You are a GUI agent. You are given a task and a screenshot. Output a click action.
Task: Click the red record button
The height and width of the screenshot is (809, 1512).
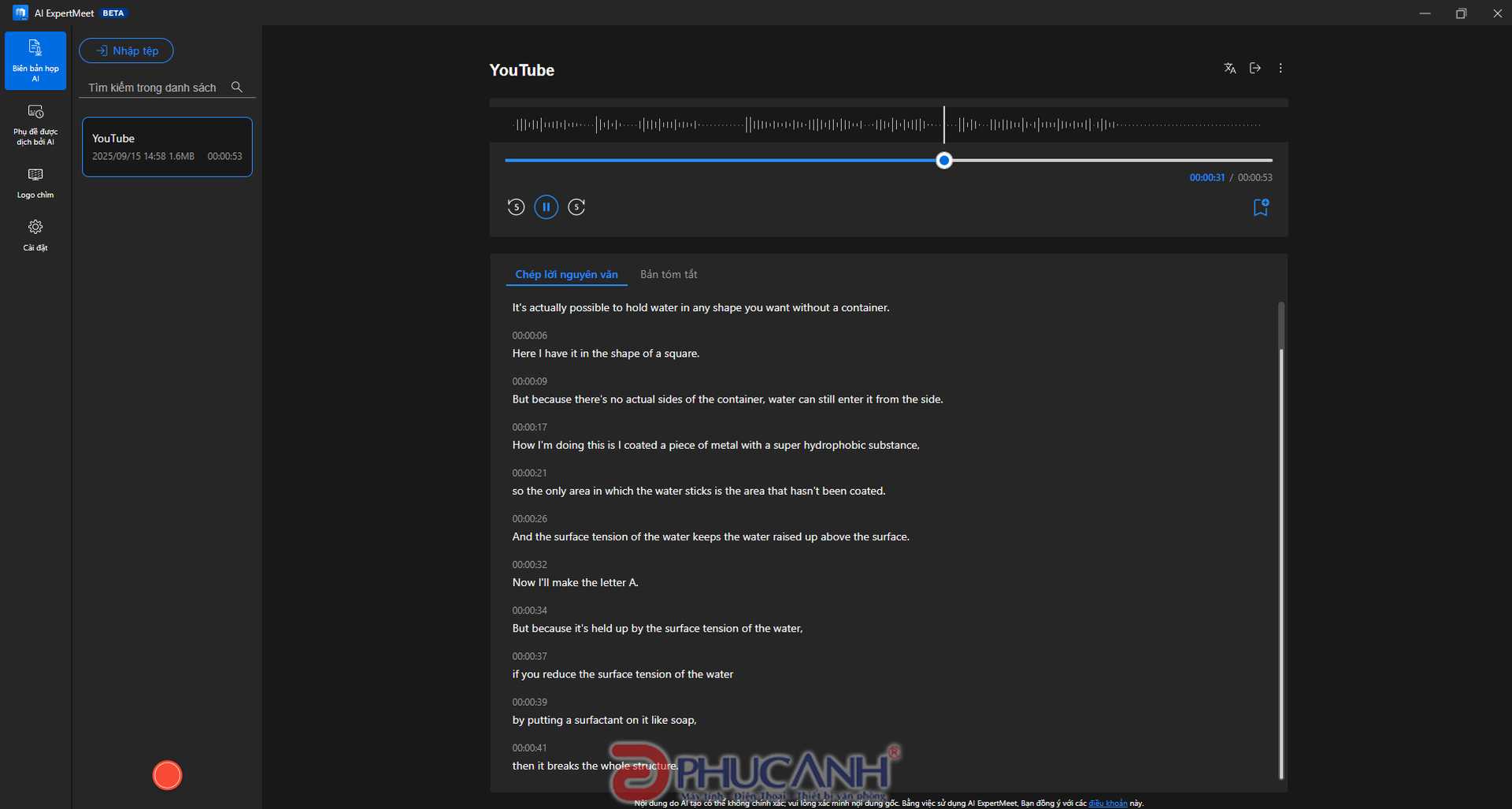pyautogui.click(x=167, y=775)
